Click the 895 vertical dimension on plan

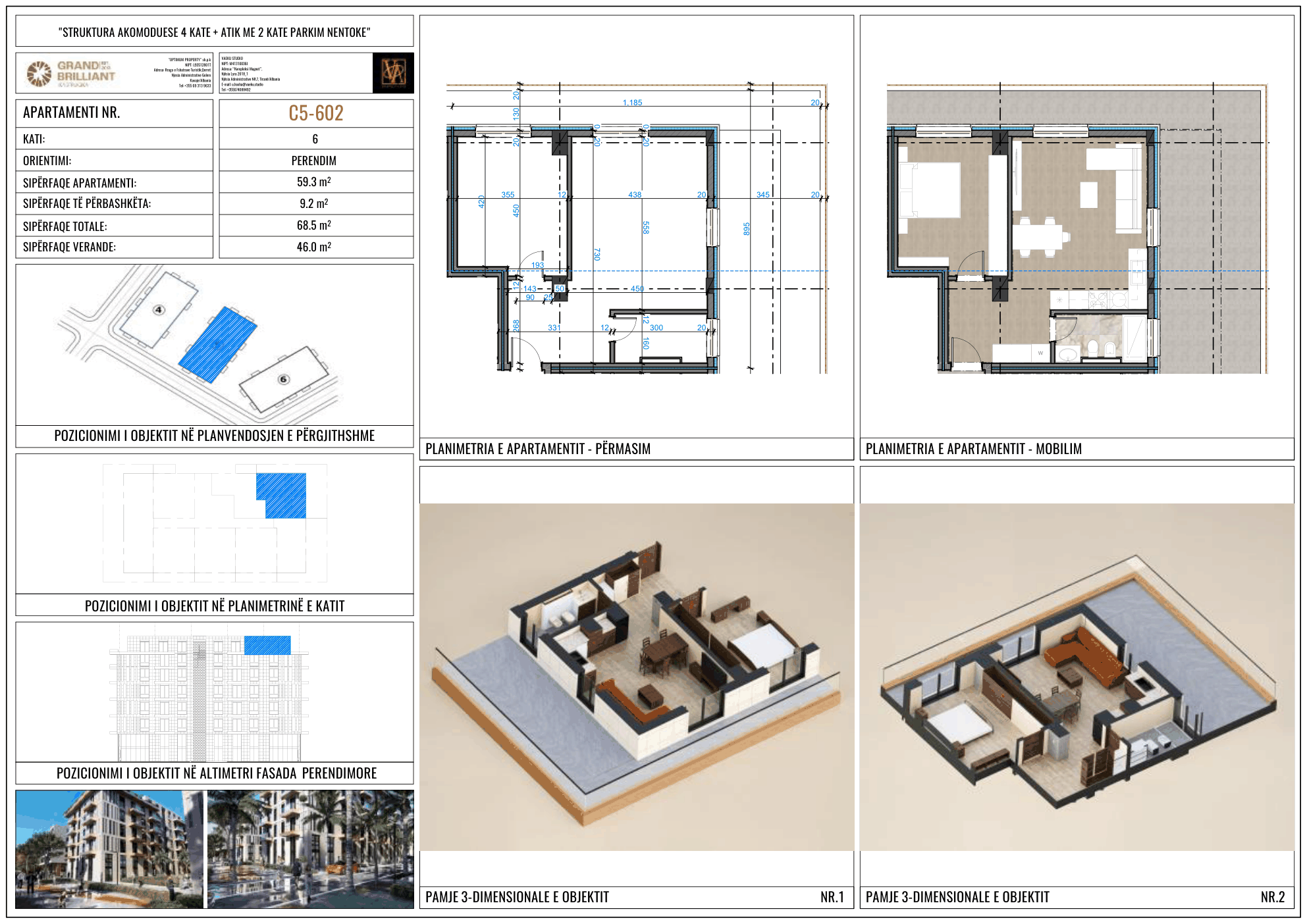coord(747,229)
